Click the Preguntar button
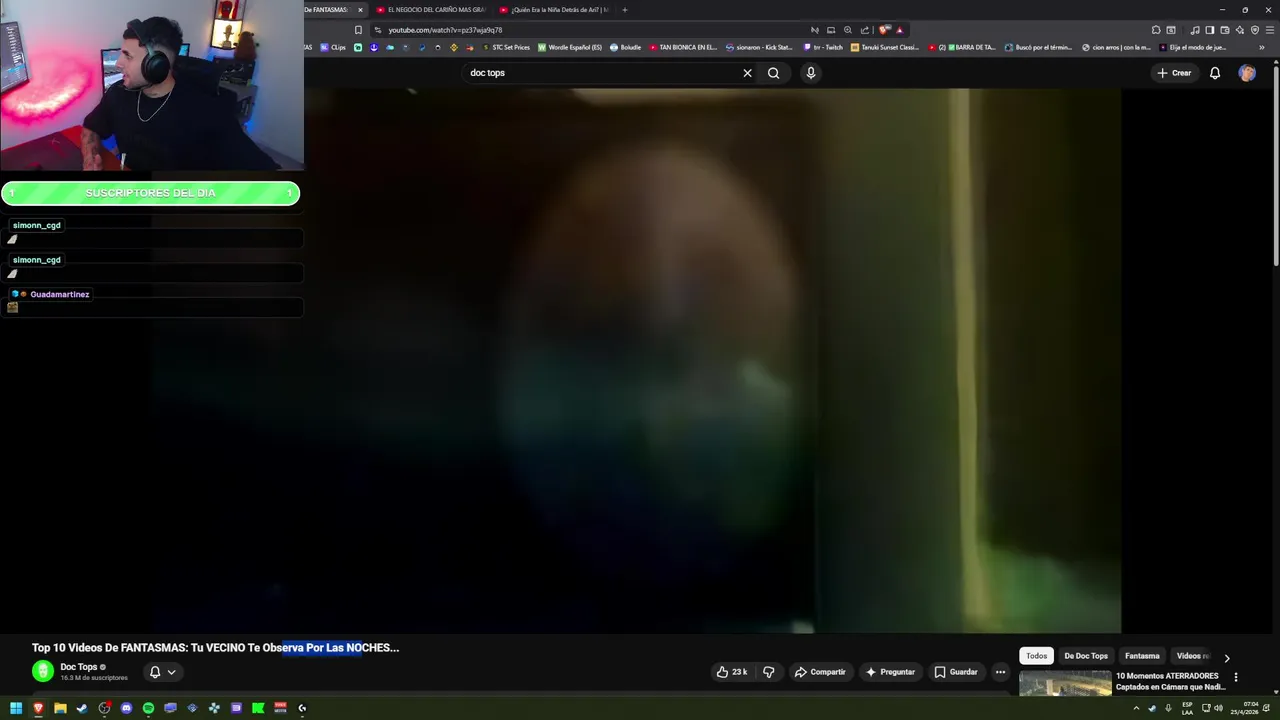The height and width of the screenshot is (720, 1280). click(890, 672)
